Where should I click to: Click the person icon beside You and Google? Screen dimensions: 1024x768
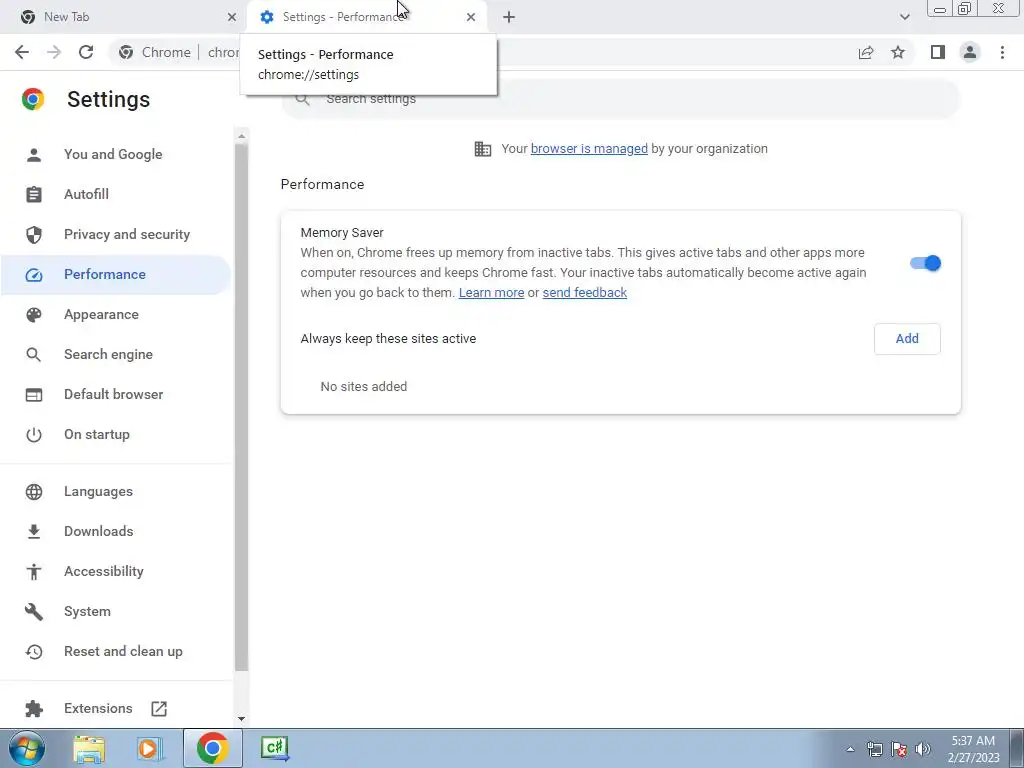(x=34, y=155)
